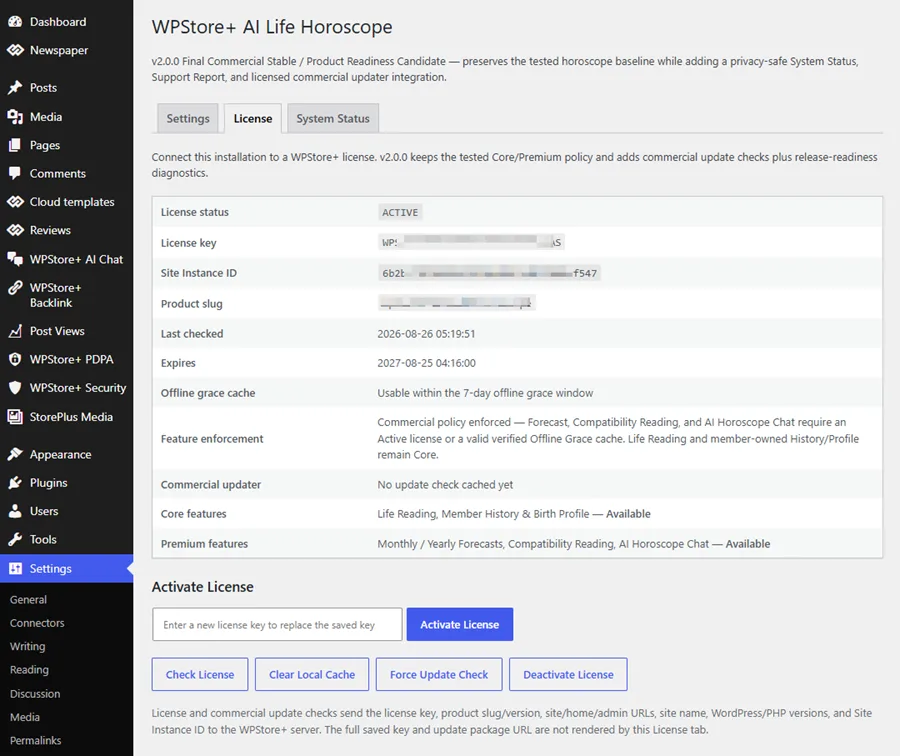900x756 pixels.
Task: Click the Newspaper theme icon
Action: 15,51
